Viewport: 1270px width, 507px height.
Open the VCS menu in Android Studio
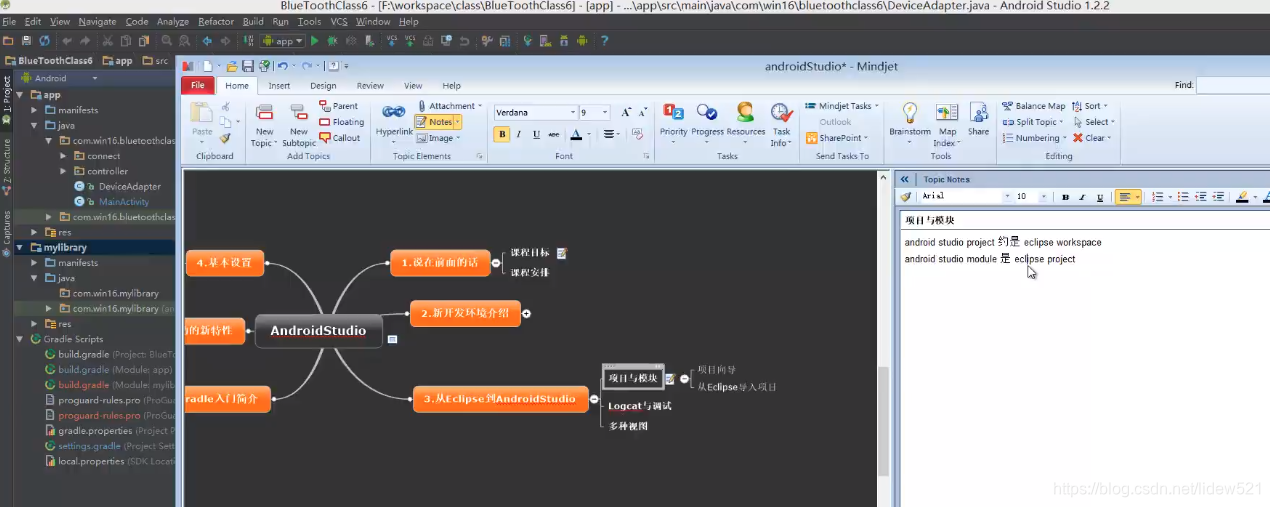pos(339,21)
